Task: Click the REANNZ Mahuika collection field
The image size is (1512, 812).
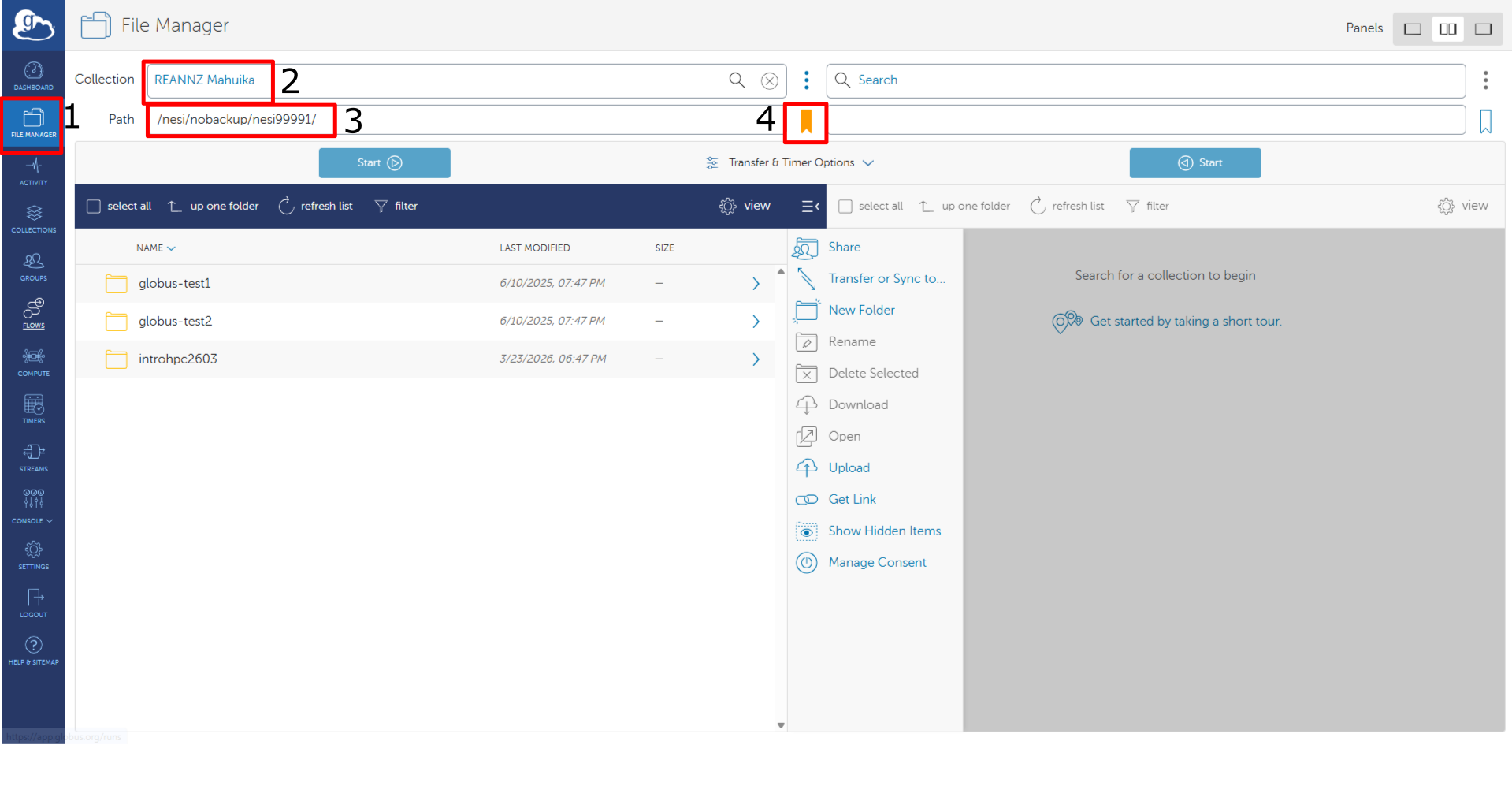Action: (466, 80)
